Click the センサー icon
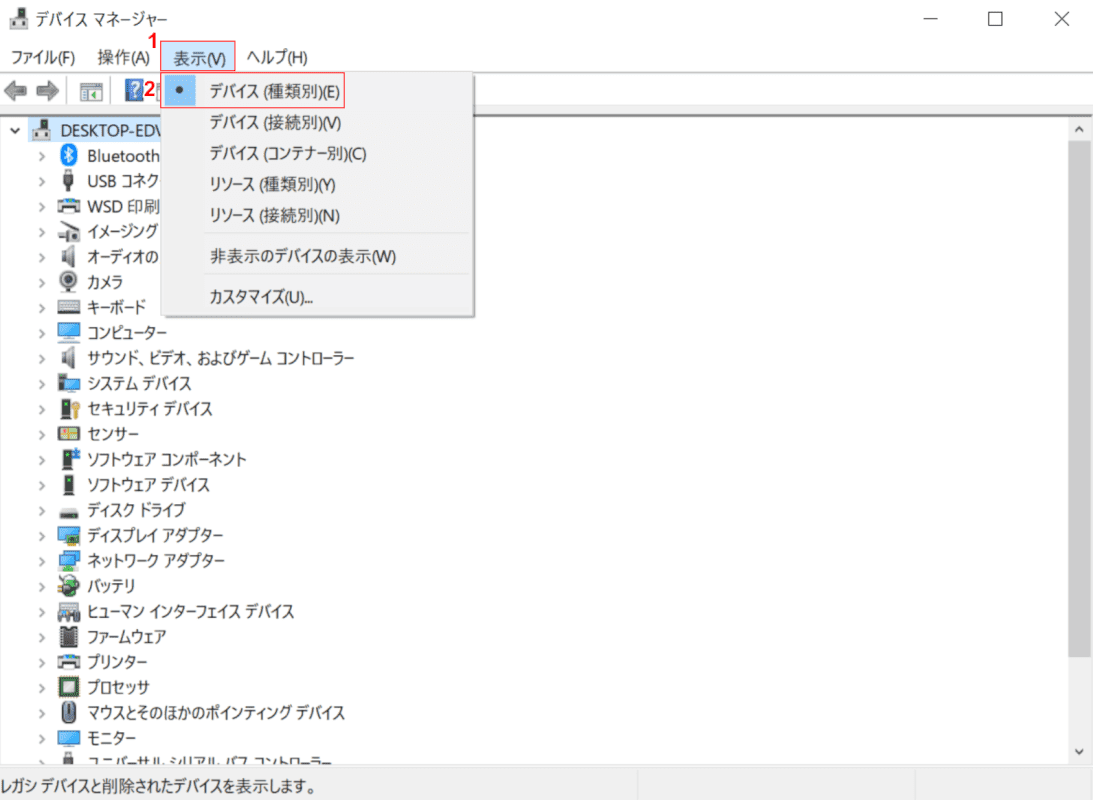 click(68, 433)
